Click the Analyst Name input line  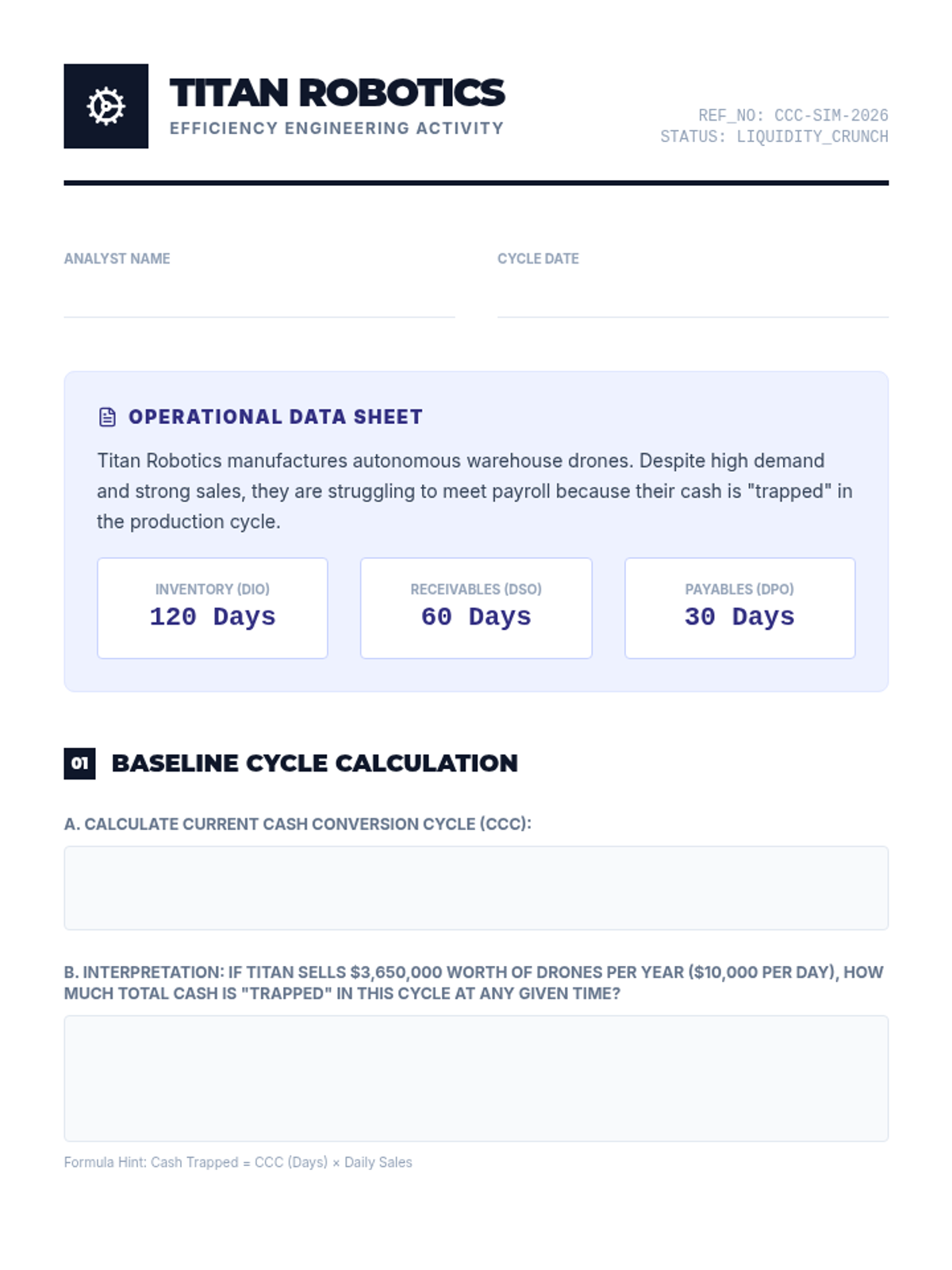pyautogui.click(x=259, y=300)
